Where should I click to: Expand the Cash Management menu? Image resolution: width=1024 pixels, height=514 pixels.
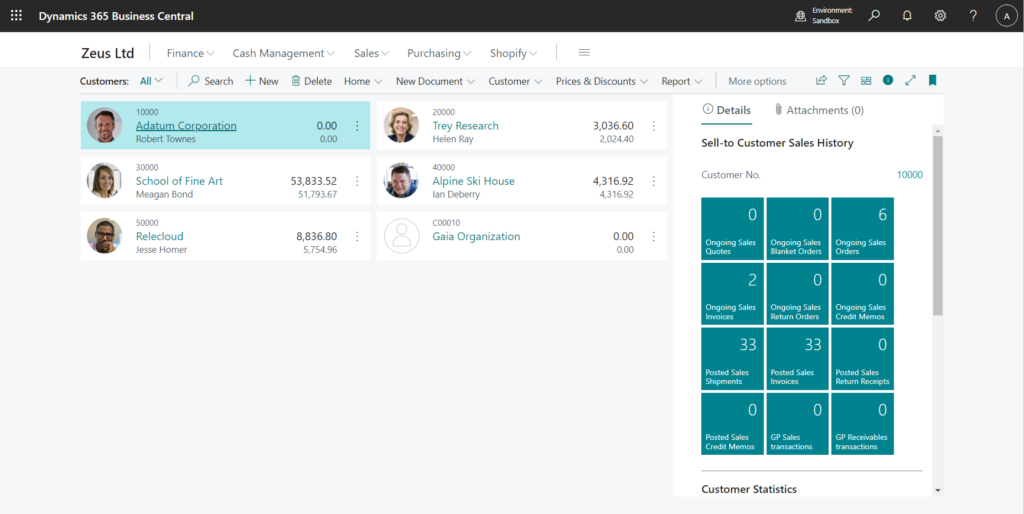[x=283, y=53]
